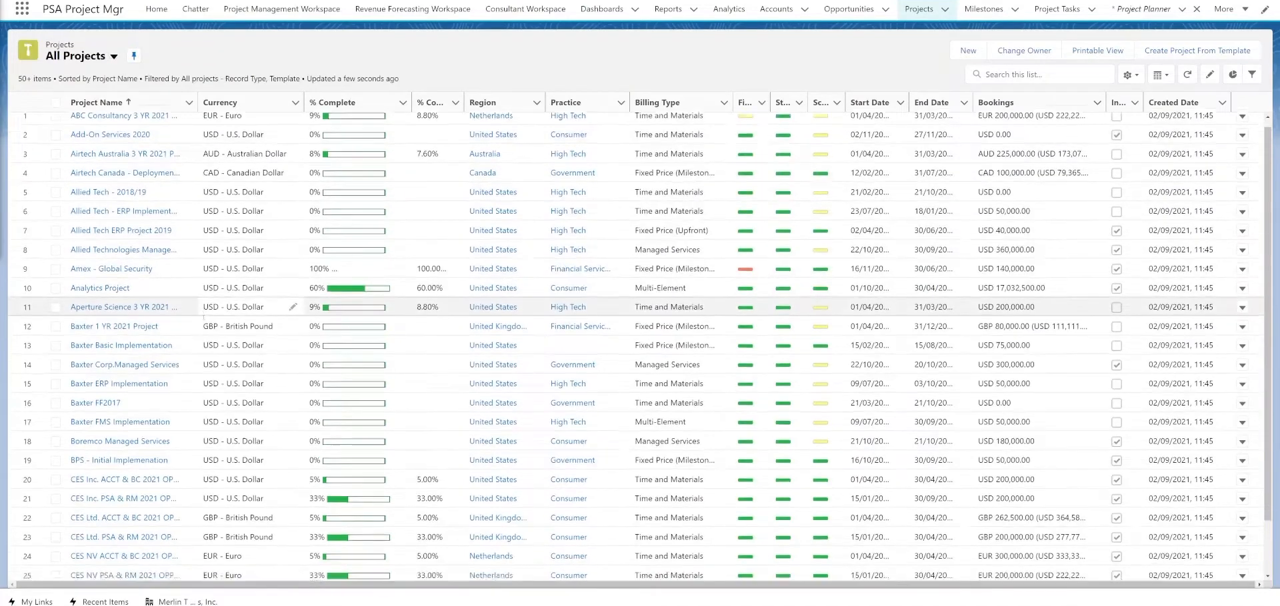Image resolution: width=1280 pixels, height=606 pixels.
Task: Click 'AUD - Australian Dollar' currency cell
Action: coord(244,154)
